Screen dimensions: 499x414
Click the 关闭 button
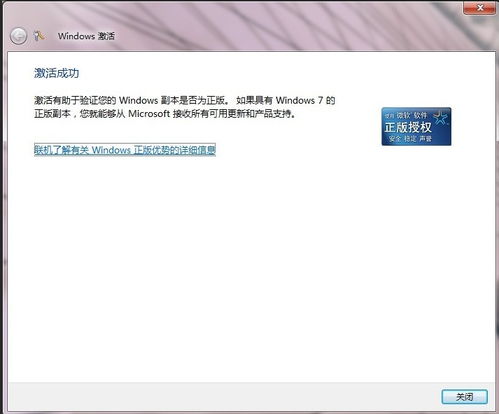tap(464, 397)
